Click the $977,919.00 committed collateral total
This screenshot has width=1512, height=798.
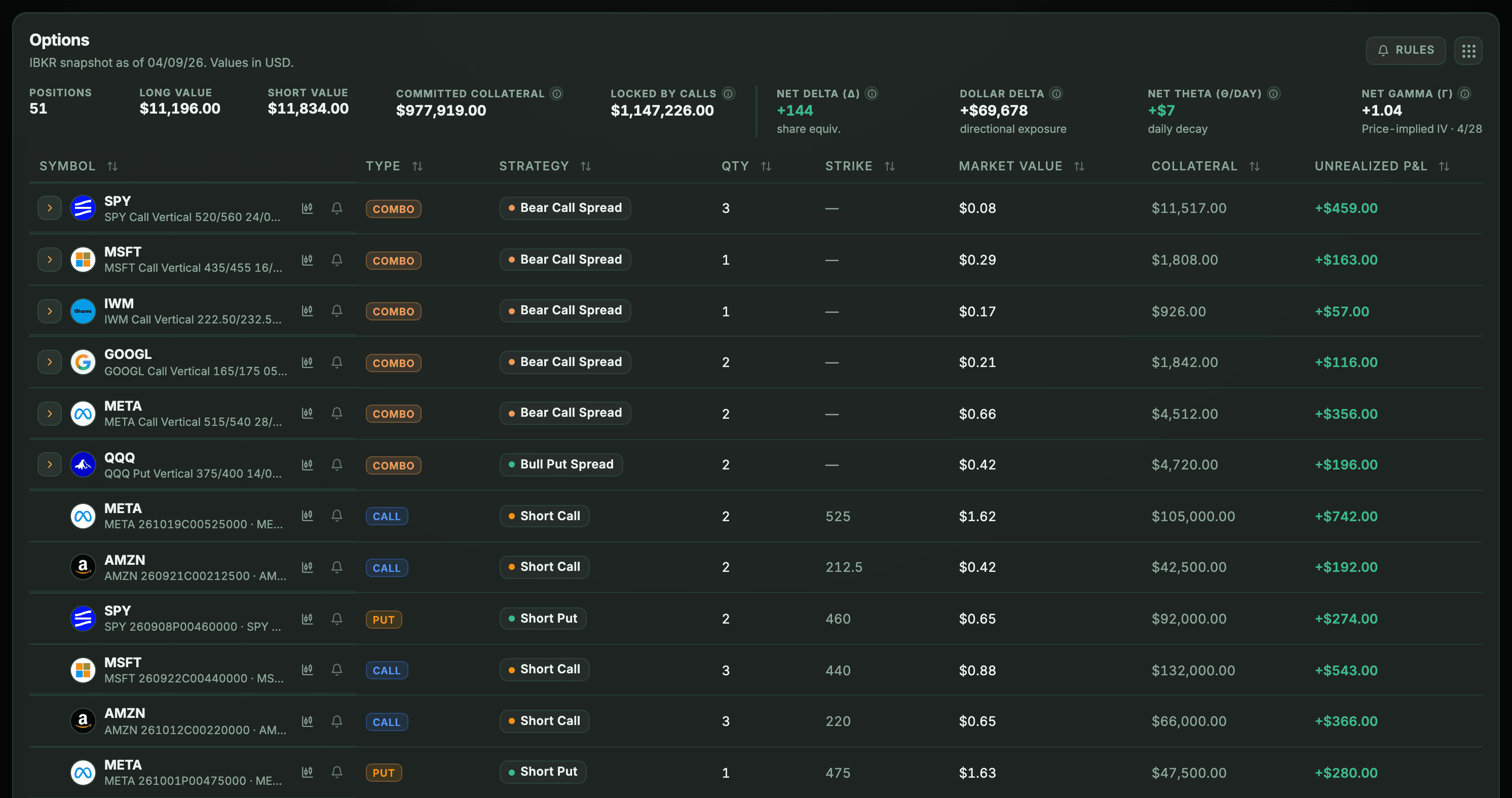pos(441,111)
